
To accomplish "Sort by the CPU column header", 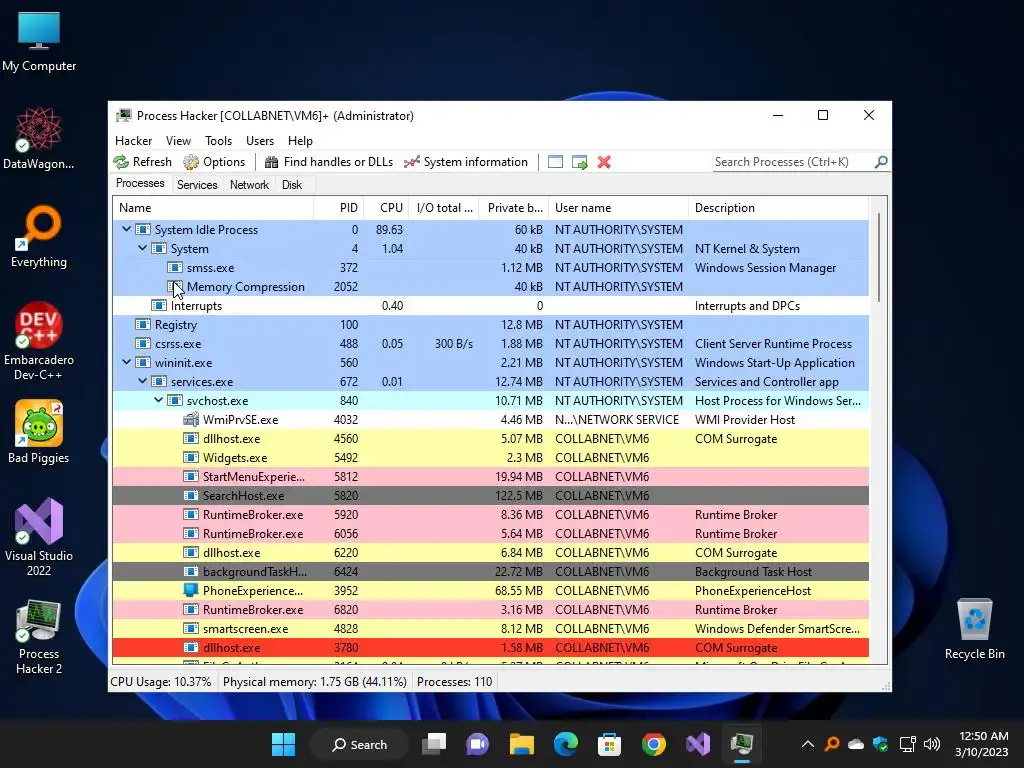I will point(386,208).
